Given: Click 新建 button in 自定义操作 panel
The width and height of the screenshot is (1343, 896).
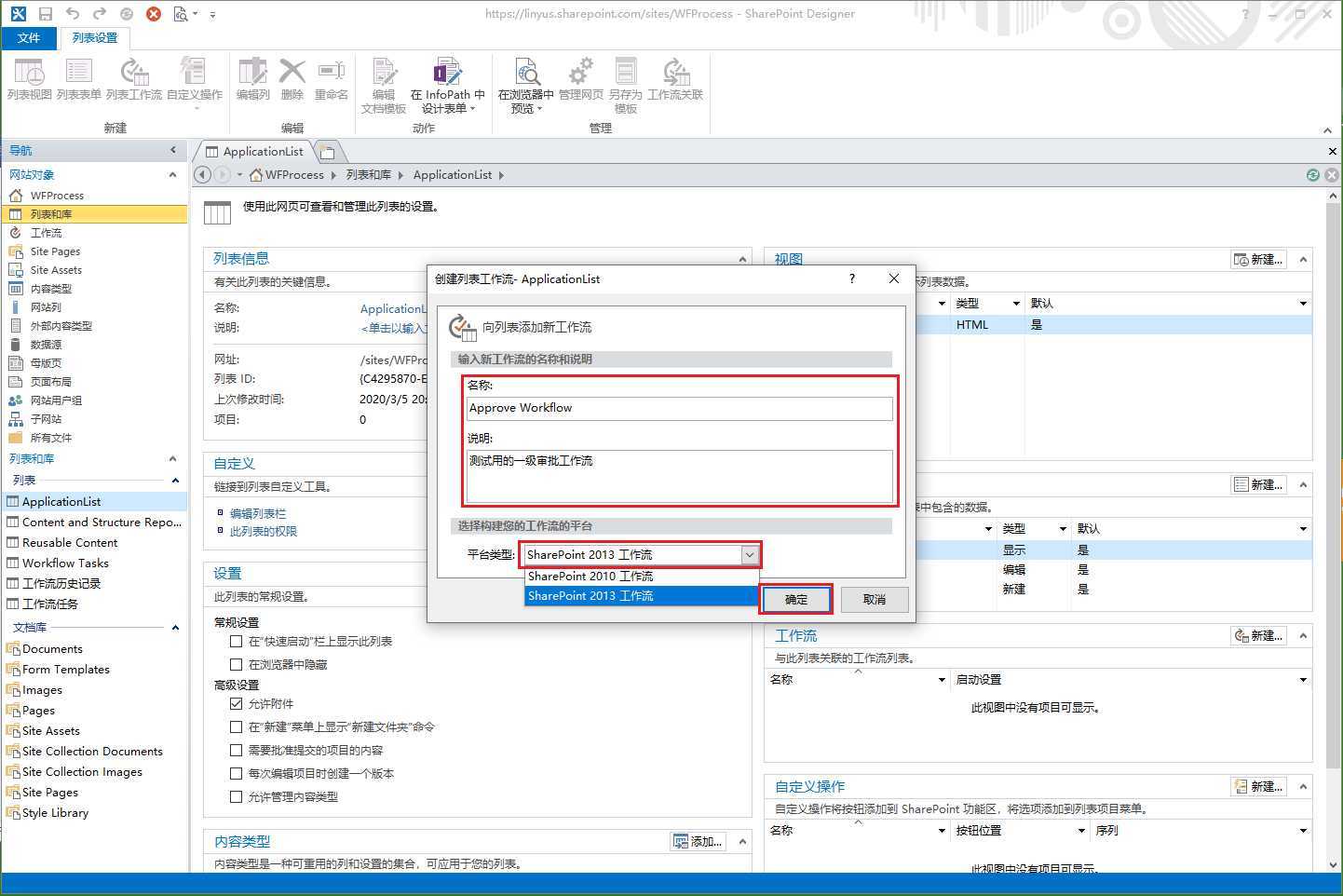Looking at the screenshot, I should click(1258, 786).
